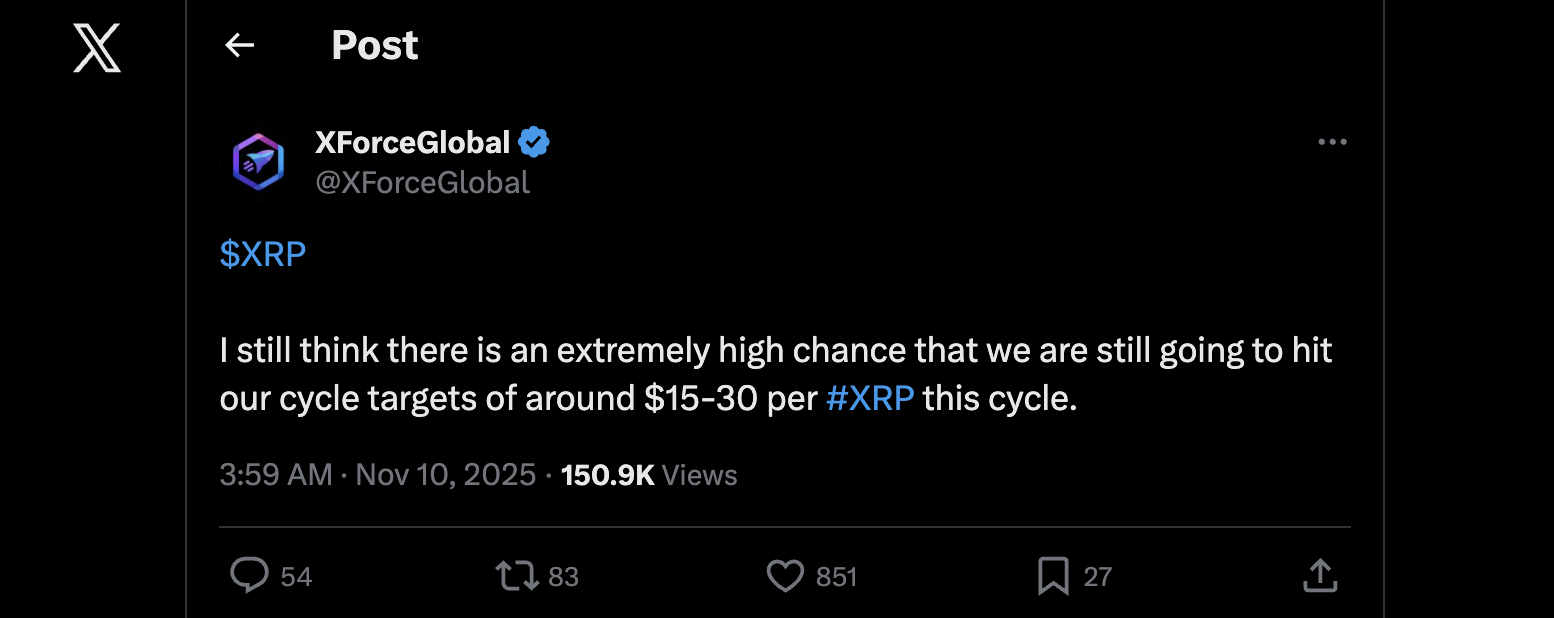Viewport: 1554px width, 618px height.
Task: Open the post's more options menu
Action: (1332, 143)
